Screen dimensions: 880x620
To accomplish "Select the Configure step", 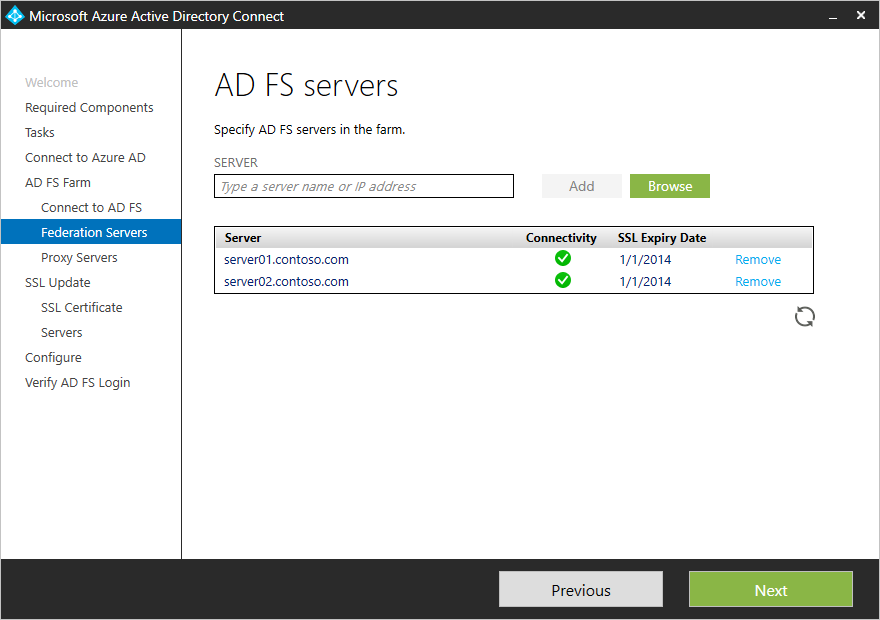I will point(53,357).
